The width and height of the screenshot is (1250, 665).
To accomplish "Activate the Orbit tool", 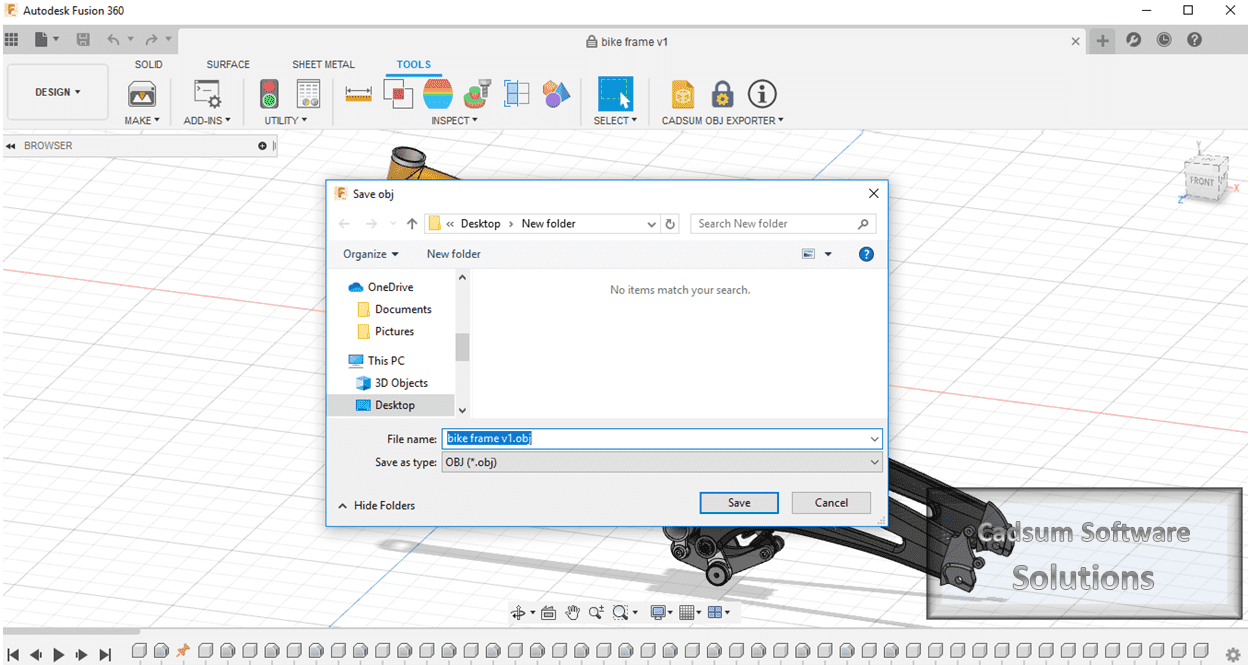I will pos(518,611).
